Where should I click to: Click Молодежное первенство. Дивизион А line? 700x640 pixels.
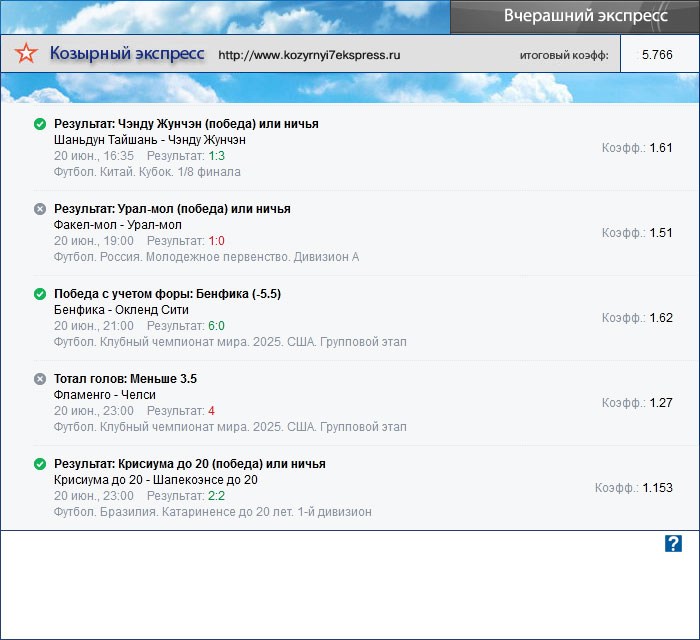206,257
